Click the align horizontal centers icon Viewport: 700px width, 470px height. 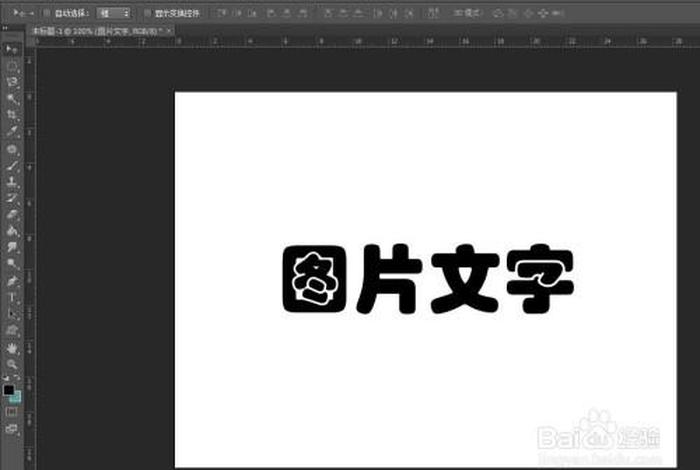[287, 13]
